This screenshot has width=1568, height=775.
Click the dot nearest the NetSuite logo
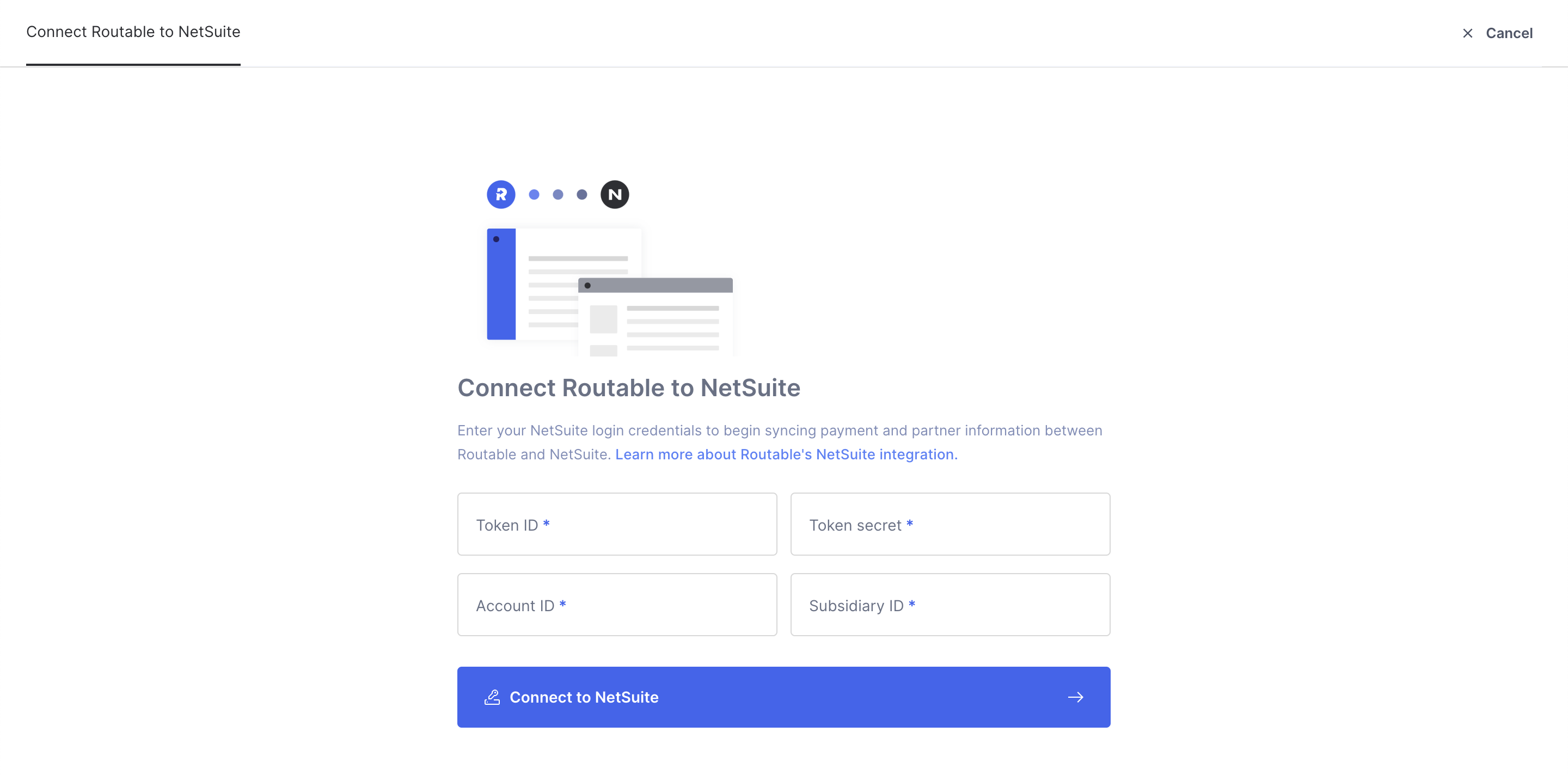point(581,195)
